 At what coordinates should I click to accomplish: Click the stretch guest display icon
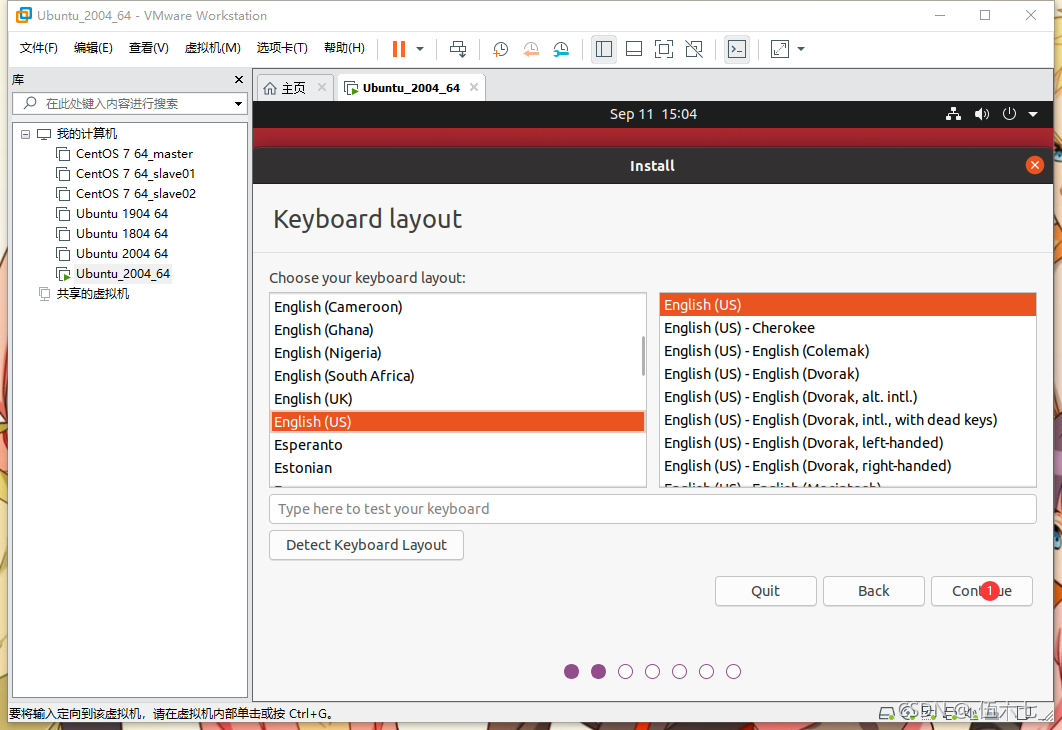pyautogui.click(x=780, y=49)
